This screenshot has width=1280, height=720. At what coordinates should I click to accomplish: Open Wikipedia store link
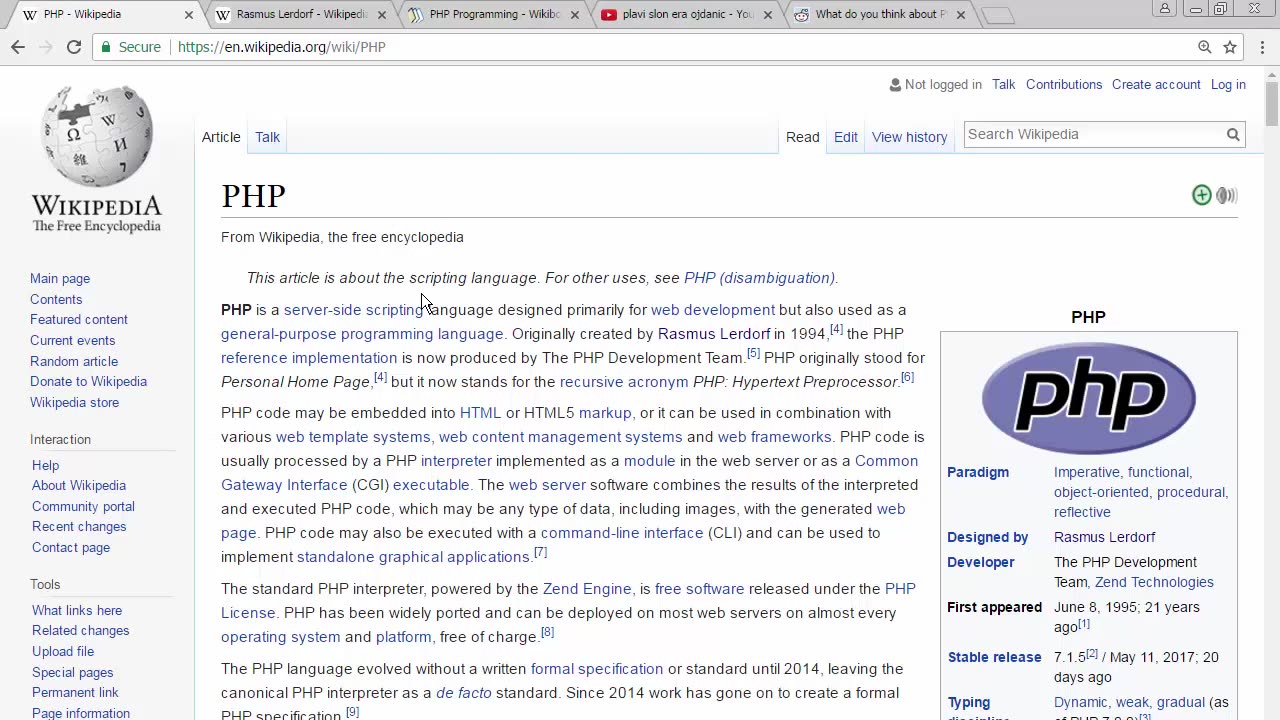click(x=74, y=403)
